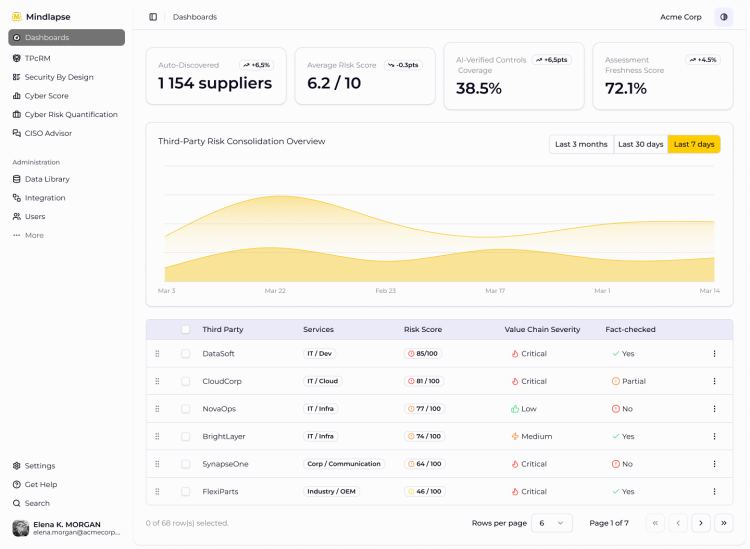The width and height of the screenshot is (750, 549).
Task: Tick the select-all checkbox in table header
Action: [186, 329]
